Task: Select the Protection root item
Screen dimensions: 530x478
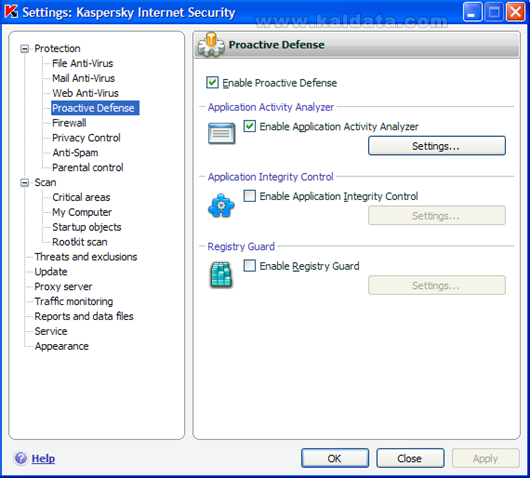Action: (57, 48)
